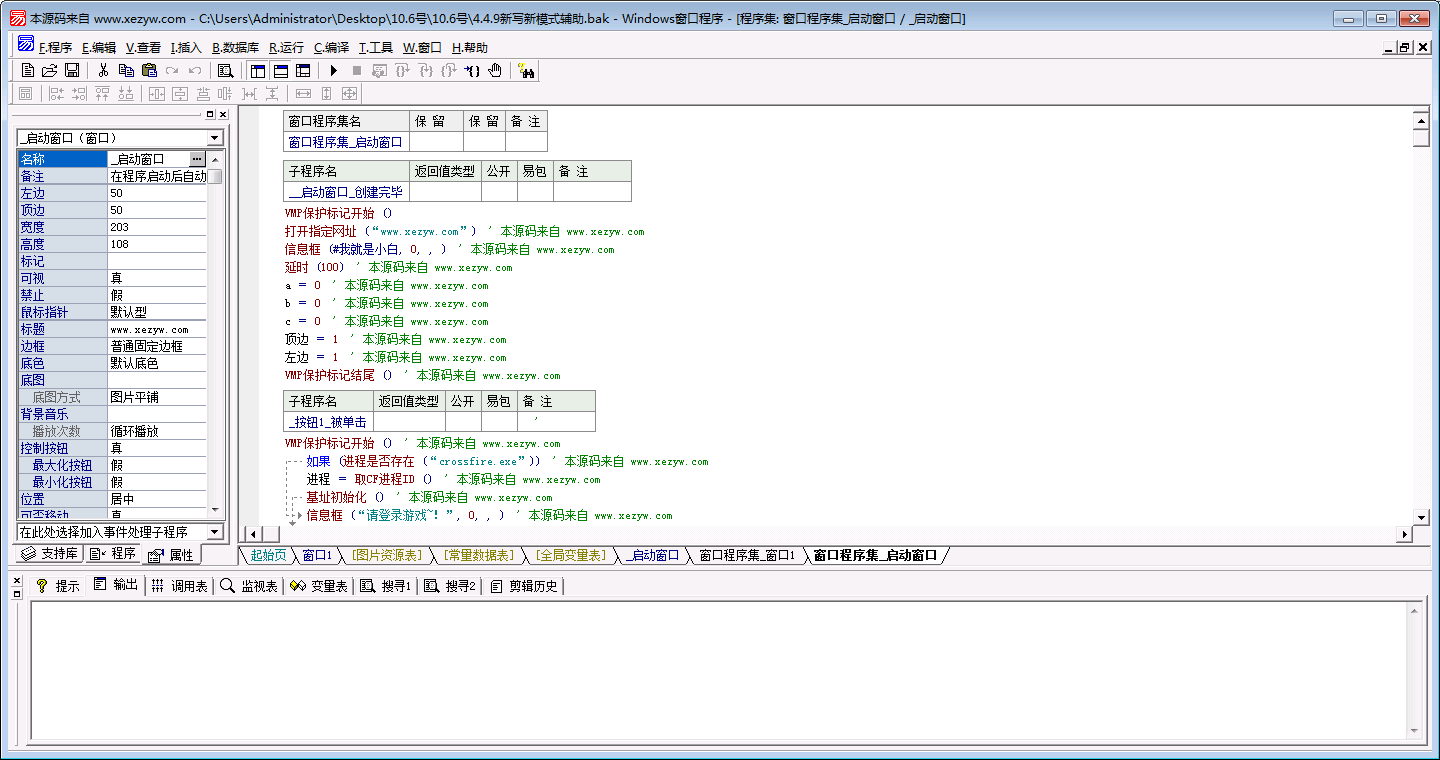Click the binoculars help-search icon

(526, 70)
